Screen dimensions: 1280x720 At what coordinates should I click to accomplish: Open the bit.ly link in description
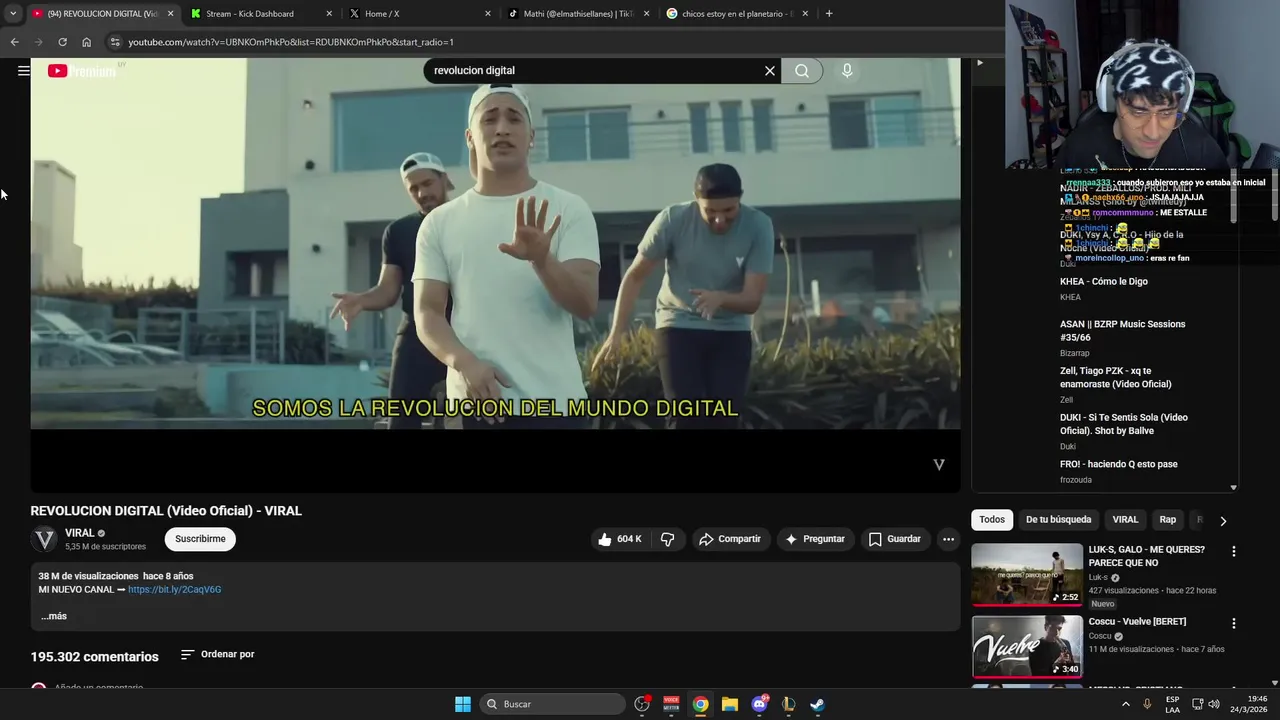[x=174, y=590]
